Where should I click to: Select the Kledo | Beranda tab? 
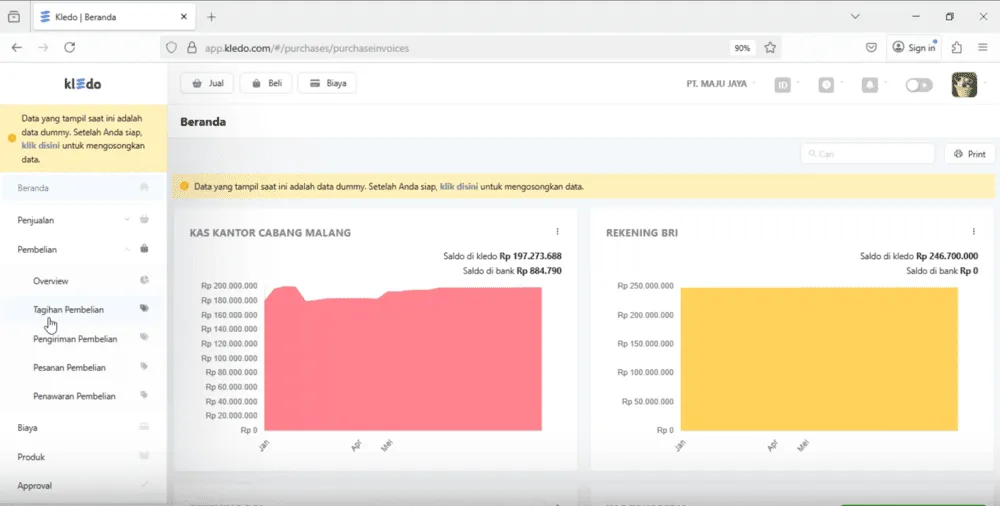[x=114, y=17]
